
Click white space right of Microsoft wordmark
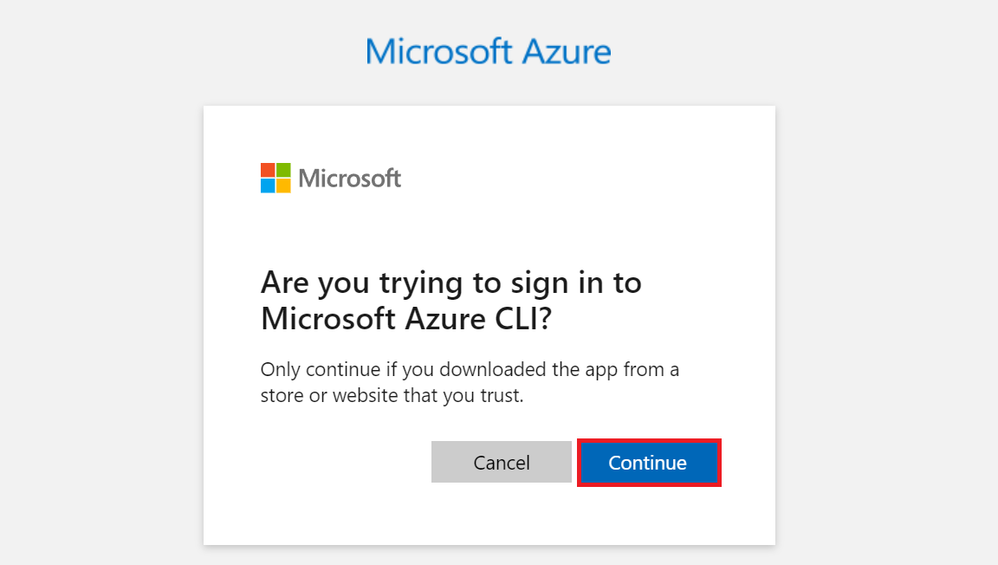point(580,179)
